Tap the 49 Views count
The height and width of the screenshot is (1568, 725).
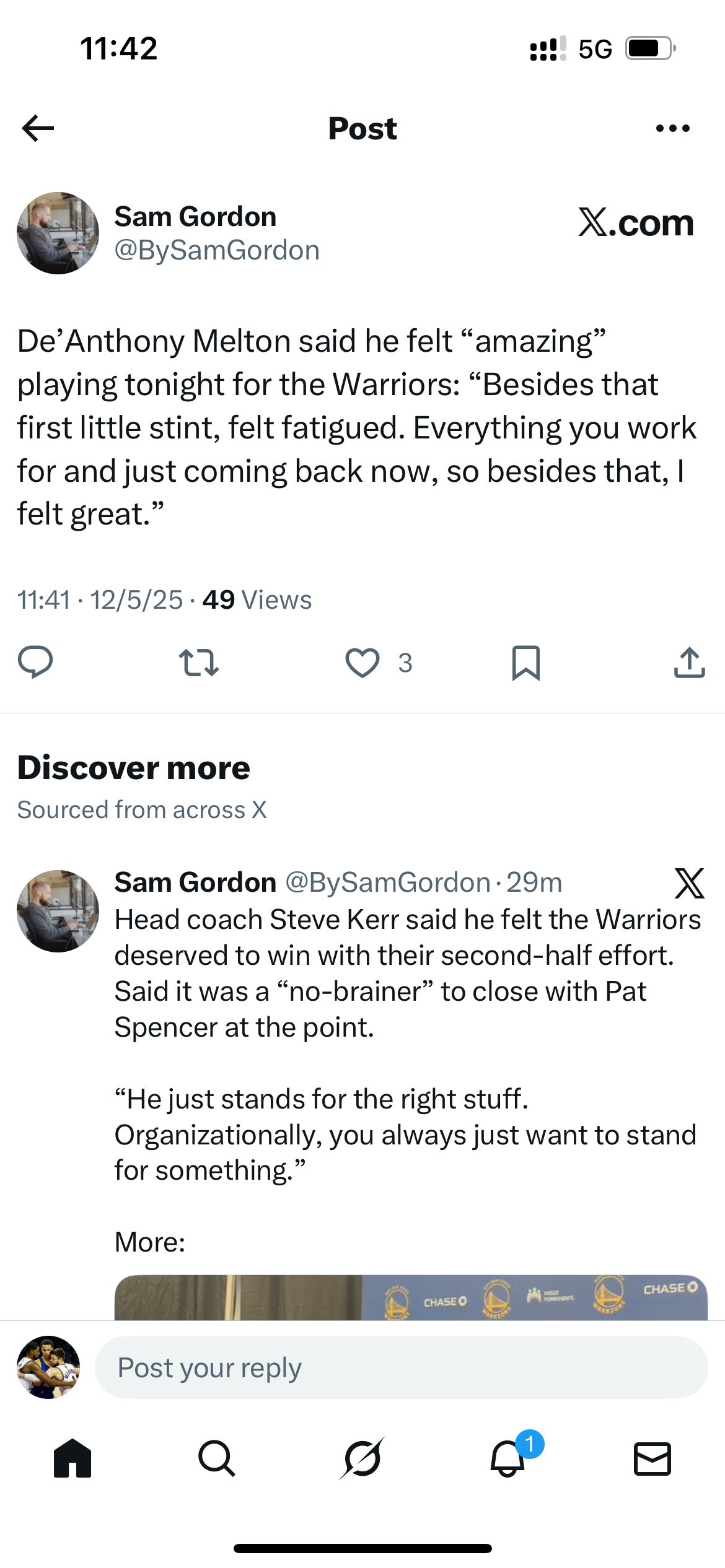[257, 599]
